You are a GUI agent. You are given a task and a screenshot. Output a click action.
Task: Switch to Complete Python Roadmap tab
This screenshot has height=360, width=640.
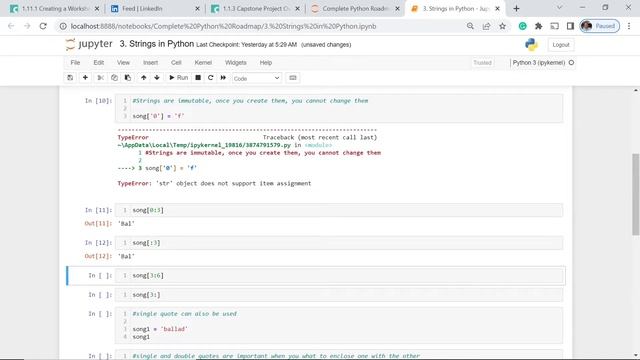pyautogui.click(x=355, y=9)
